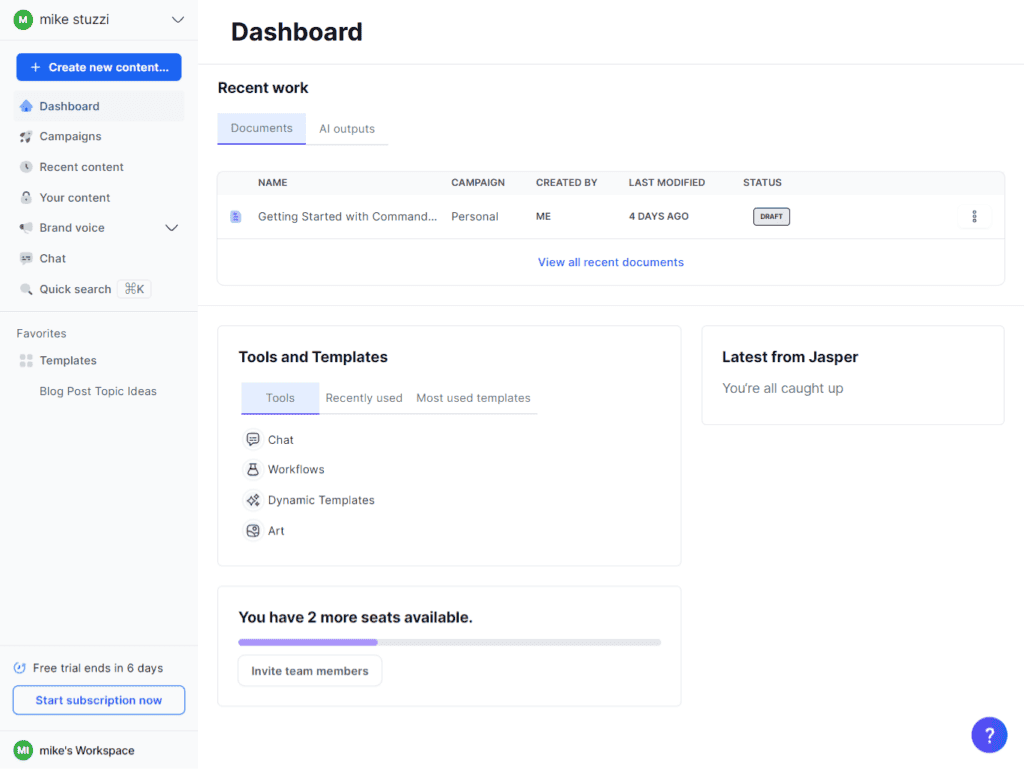Screen dimensions: 1024x770
Task: Switch to the AI outputs tab
Action: click(x=347, y=129)
